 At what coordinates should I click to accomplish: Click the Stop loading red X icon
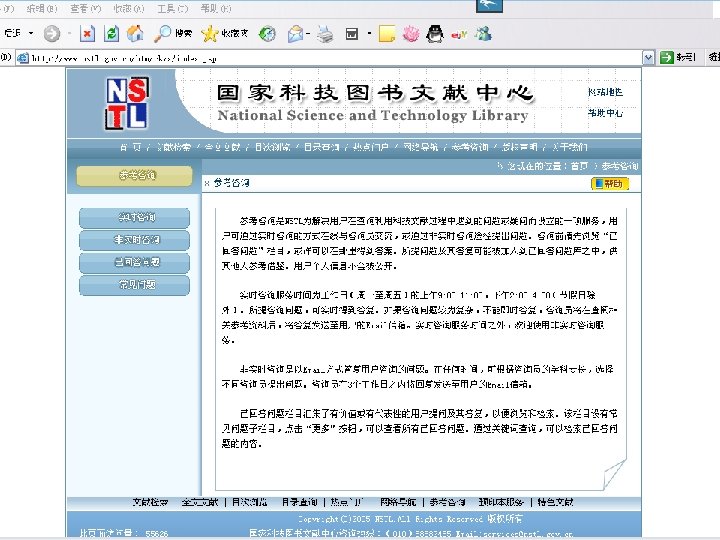(x=87, y=34)
